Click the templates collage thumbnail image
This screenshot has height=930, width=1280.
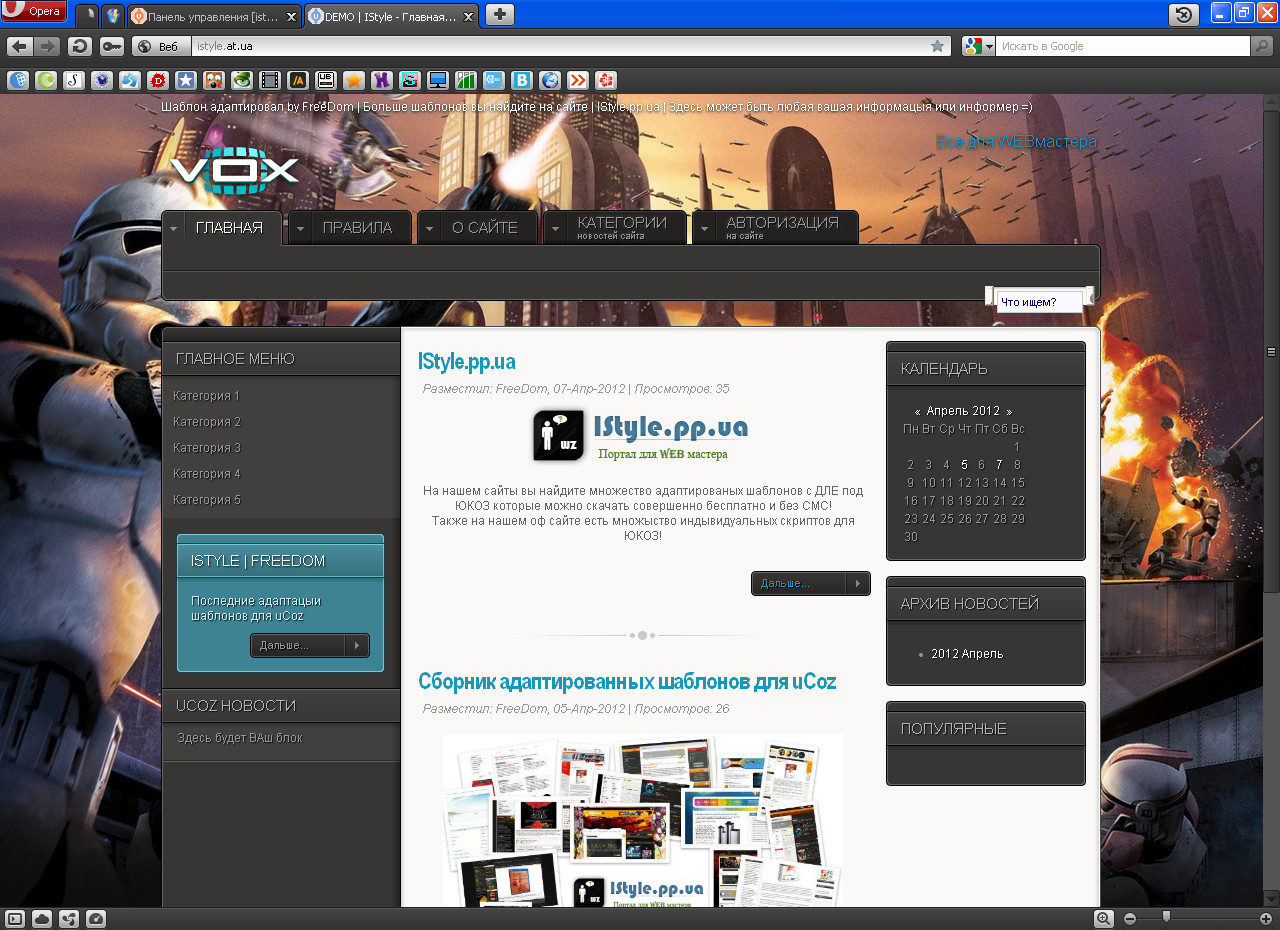(643, 821)
